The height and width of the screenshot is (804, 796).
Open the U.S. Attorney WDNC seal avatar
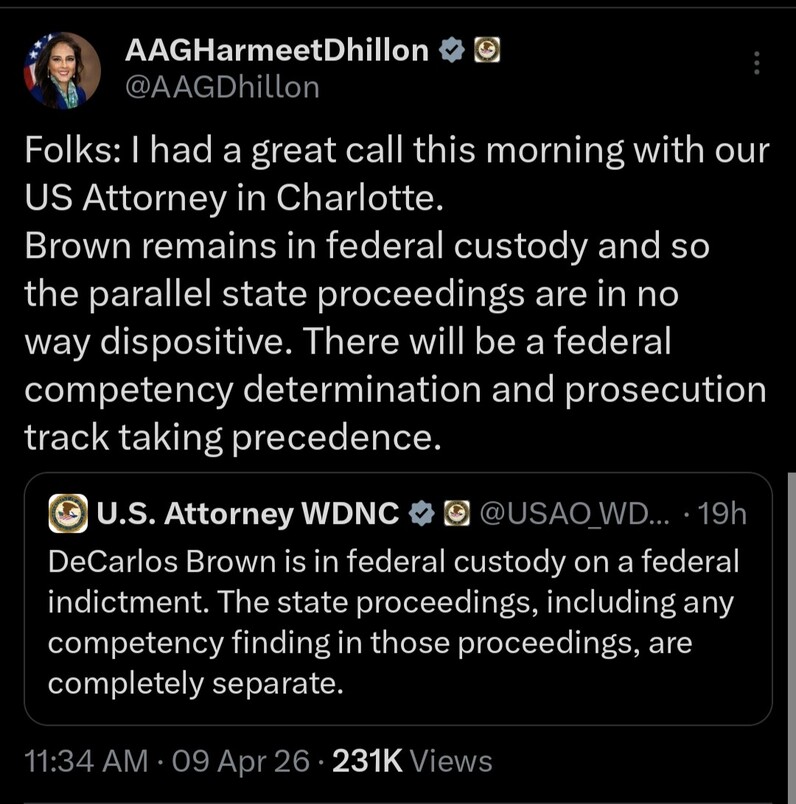pos(68,513)
